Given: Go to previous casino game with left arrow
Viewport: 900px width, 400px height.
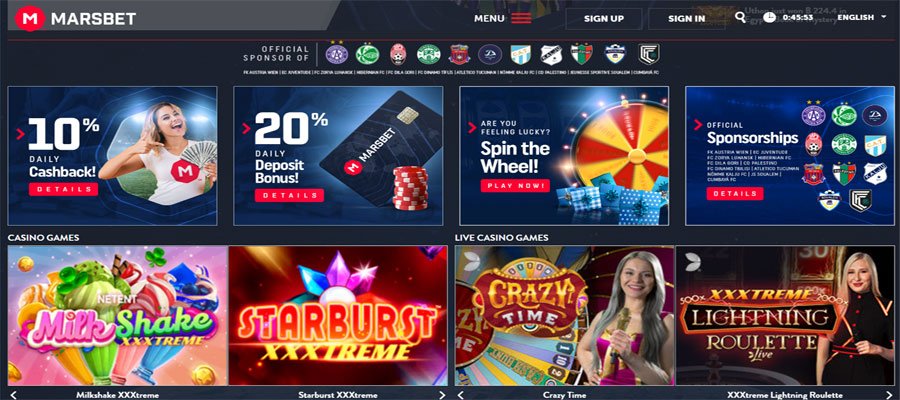Looking at the screenshot, I should click(x=14, y=395).
